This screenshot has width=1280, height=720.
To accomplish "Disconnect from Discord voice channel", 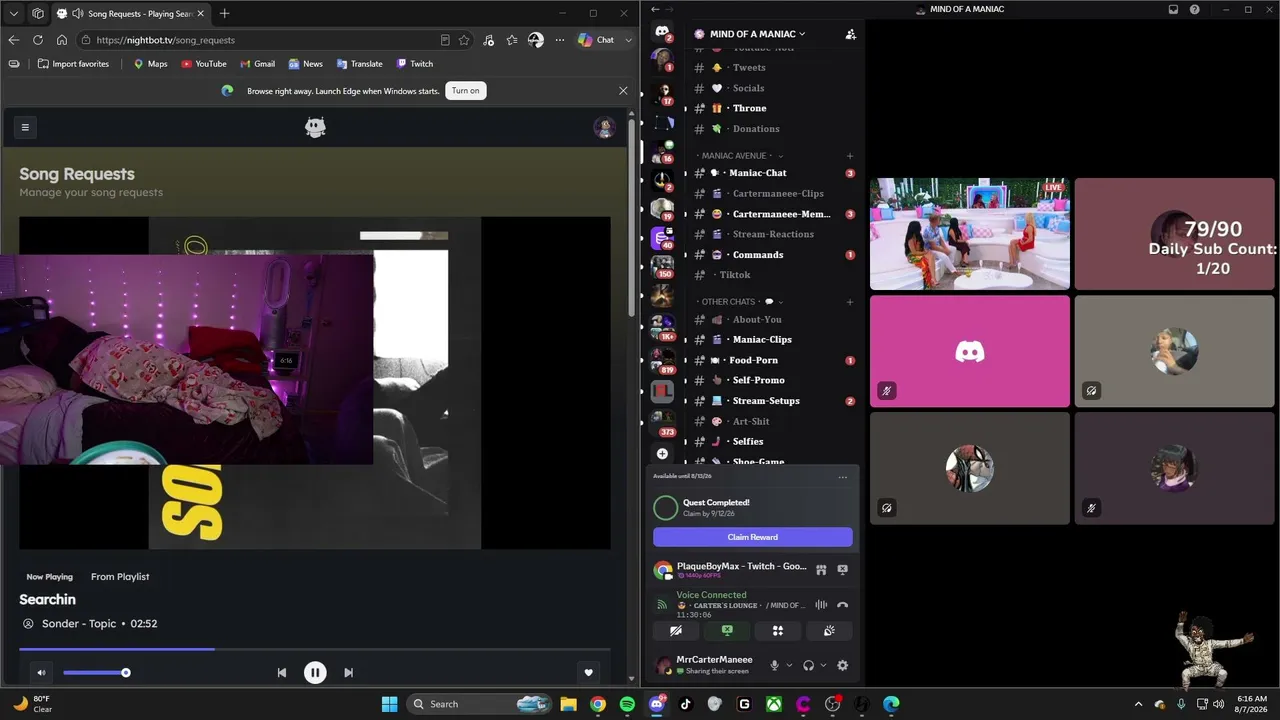I will pyautogui.click(x=842, y=605).
